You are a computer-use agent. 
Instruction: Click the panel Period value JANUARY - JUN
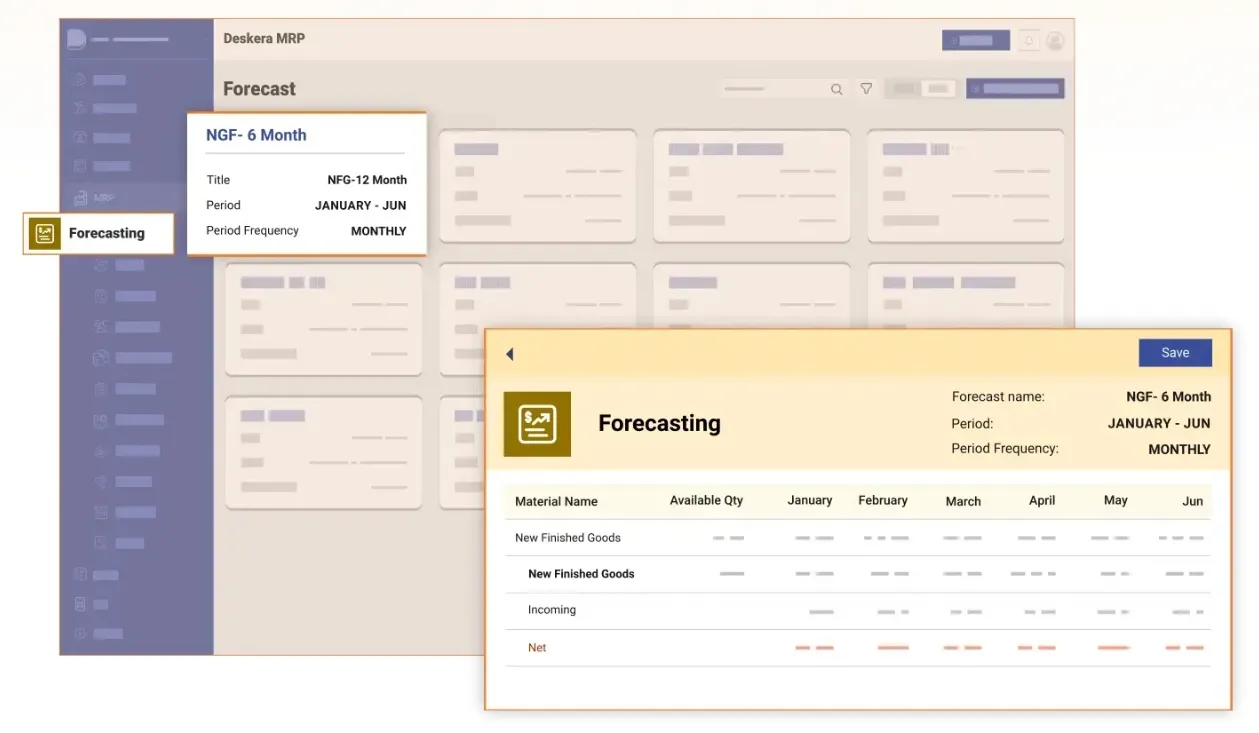1159,423
